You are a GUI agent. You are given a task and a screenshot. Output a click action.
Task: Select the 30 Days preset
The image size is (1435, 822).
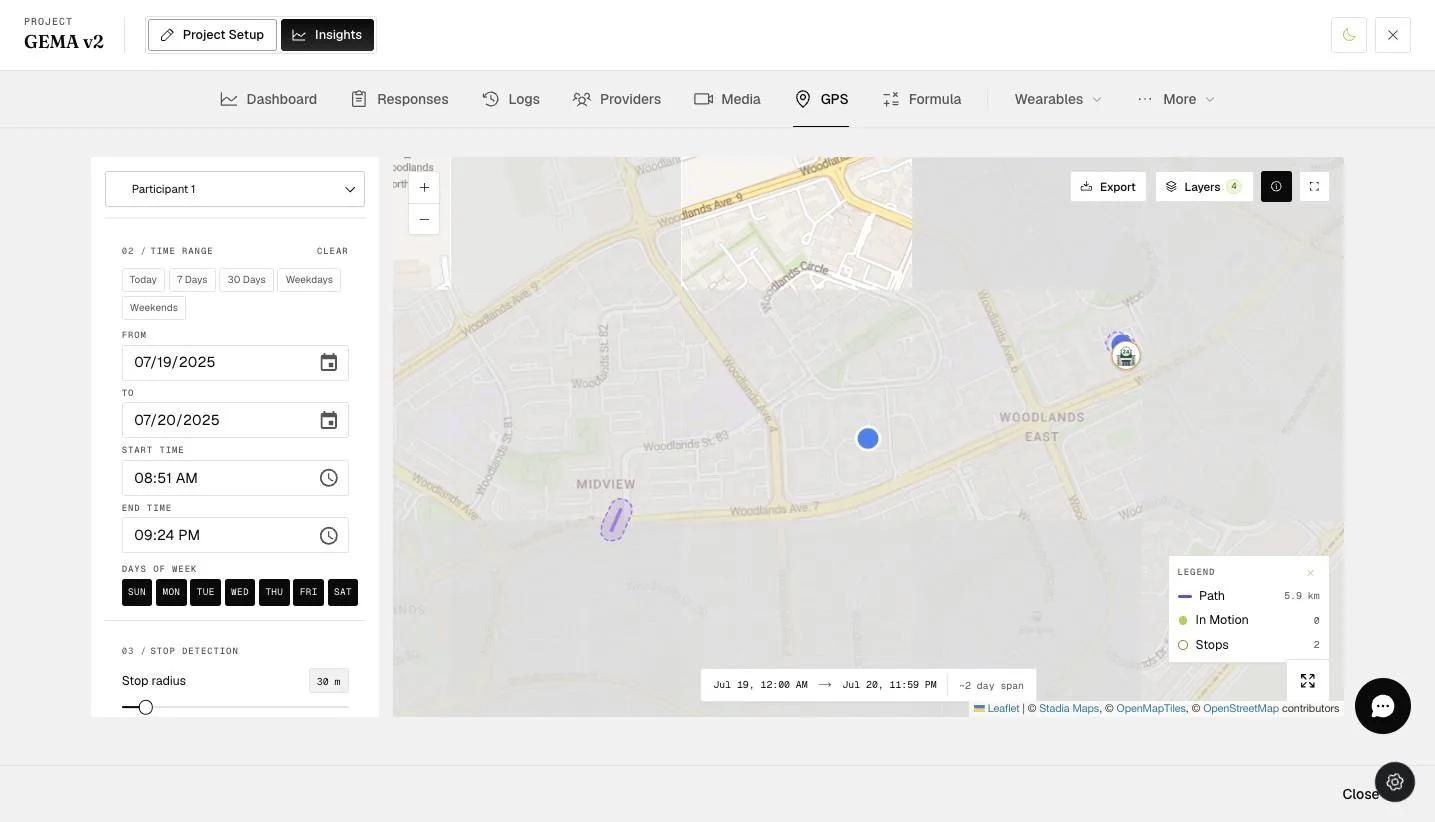coord(246,280)
